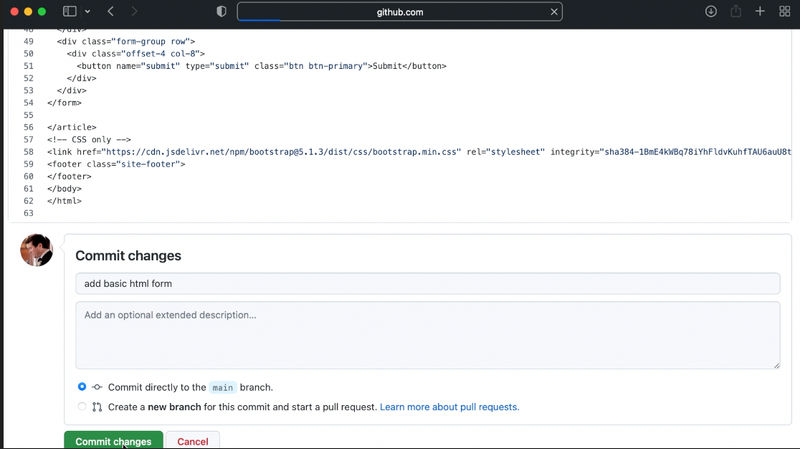This screenshot has height=449, width=800.
Task: Expand the sidebar options chevron
Action: coord(88,11)
